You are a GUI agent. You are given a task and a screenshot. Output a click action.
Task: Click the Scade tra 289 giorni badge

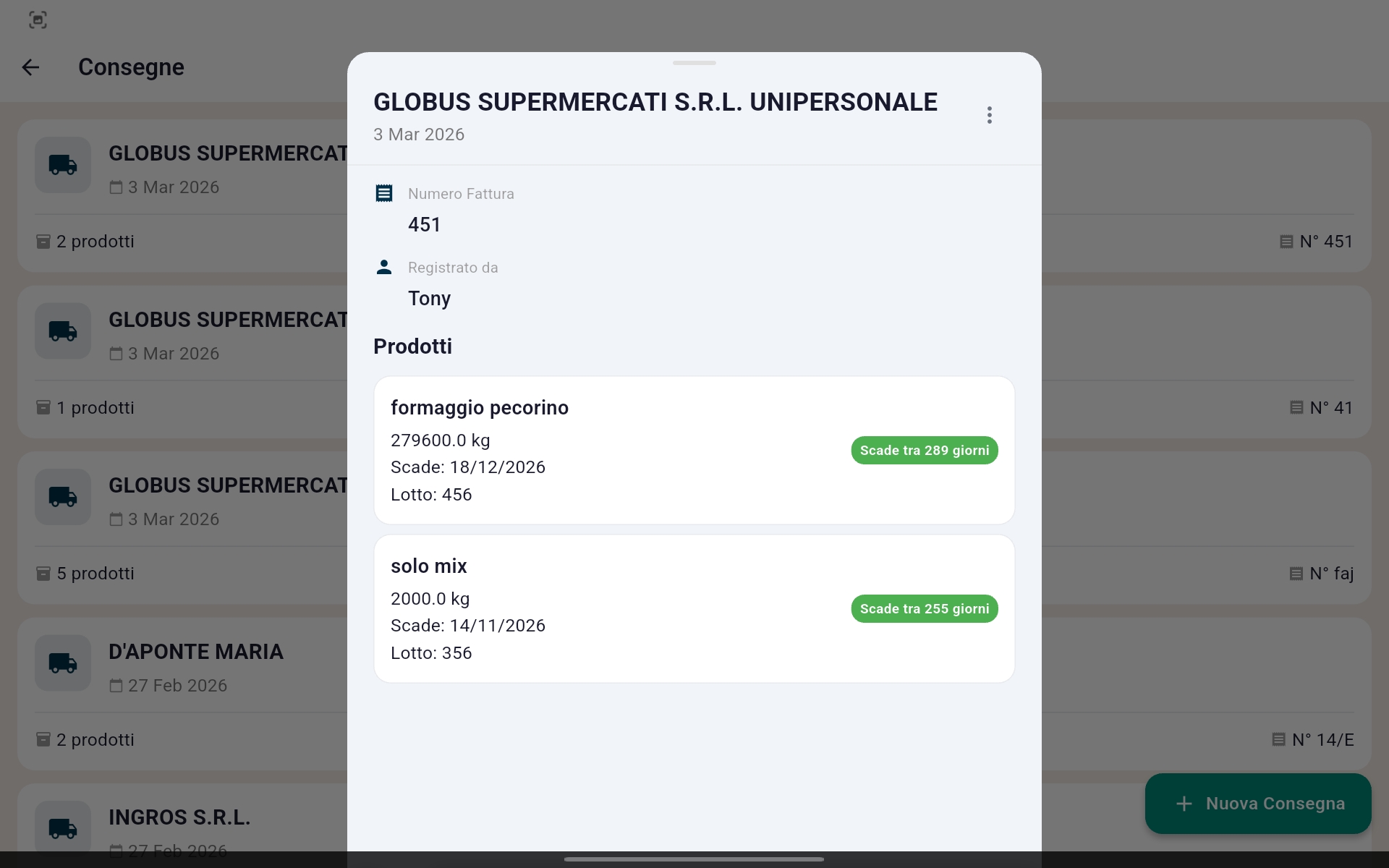(924, 450)
